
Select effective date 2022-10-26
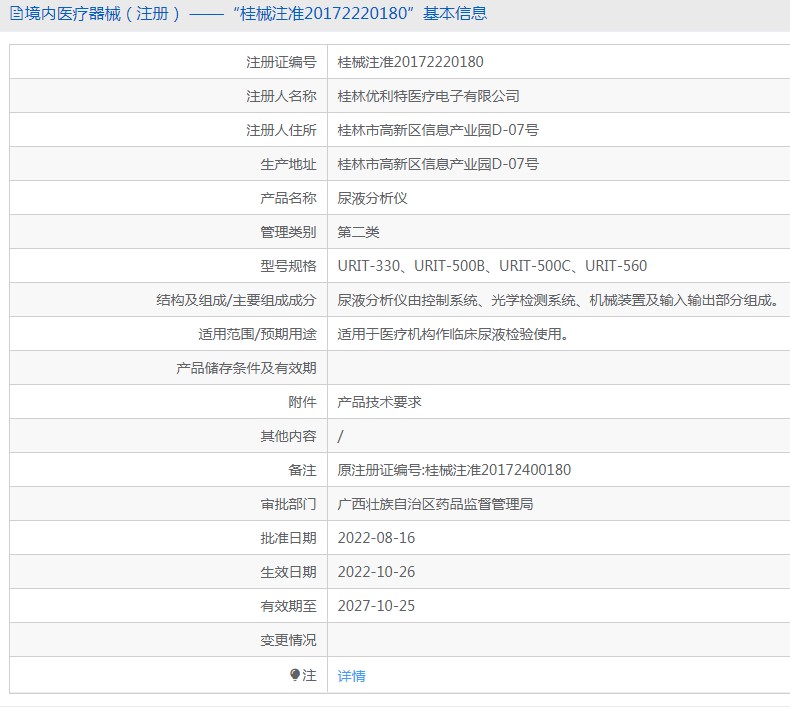point(376,572)
